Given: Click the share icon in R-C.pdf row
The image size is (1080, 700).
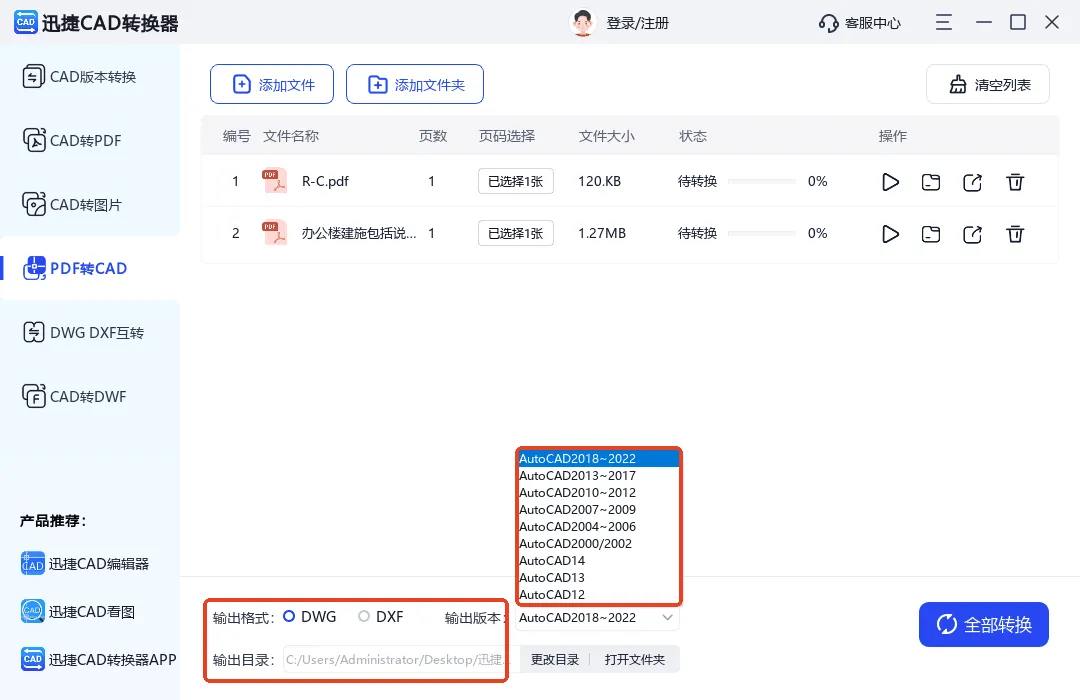Looking at the screenshot, I should tap(972, 182).
